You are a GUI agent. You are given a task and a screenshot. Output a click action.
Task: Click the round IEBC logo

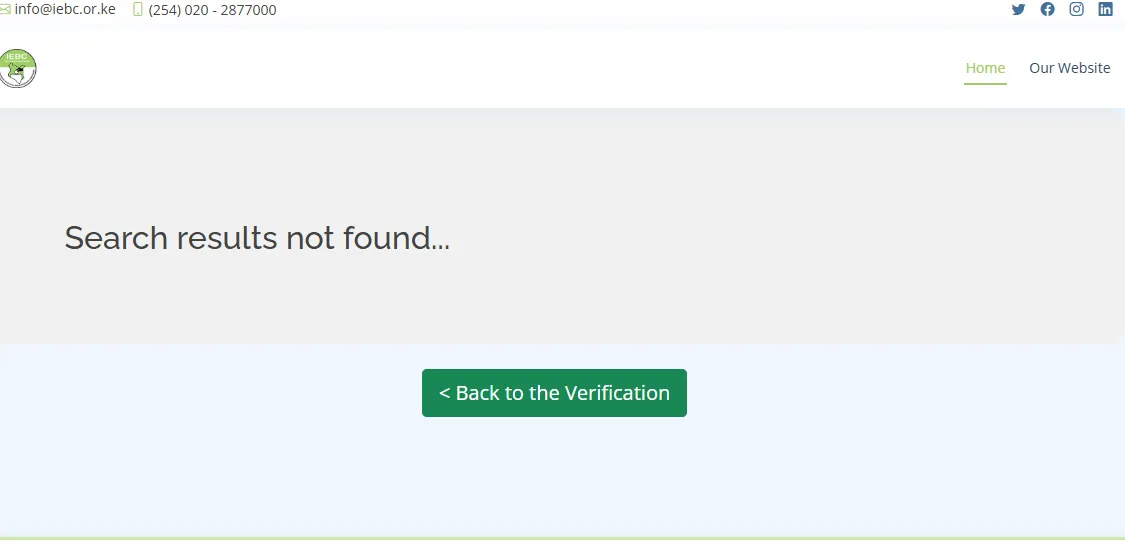click(x=17, y=69)
